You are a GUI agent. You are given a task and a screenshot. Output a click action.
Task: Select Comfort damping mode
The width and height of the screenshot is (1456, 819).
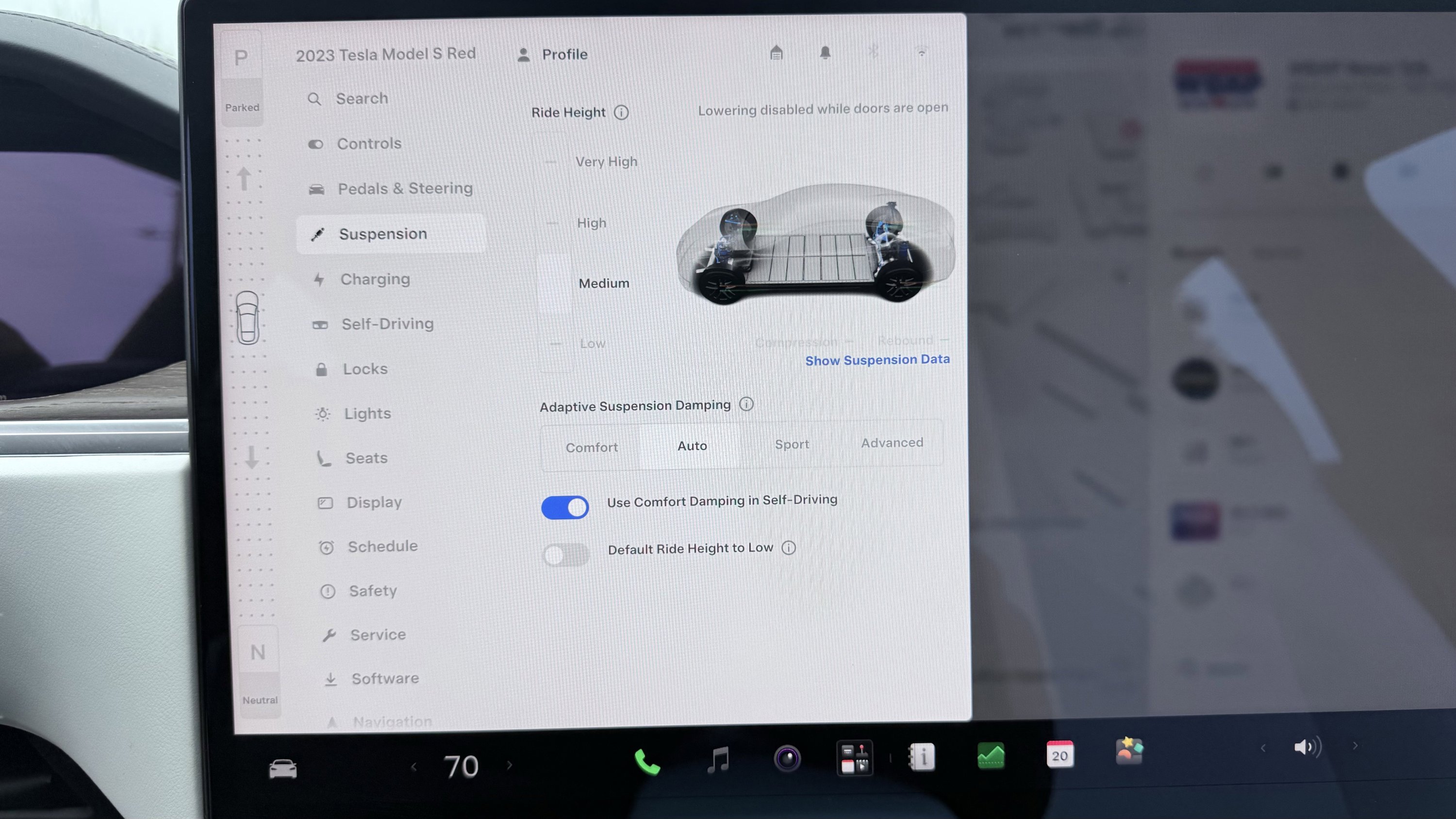(592, 448)
